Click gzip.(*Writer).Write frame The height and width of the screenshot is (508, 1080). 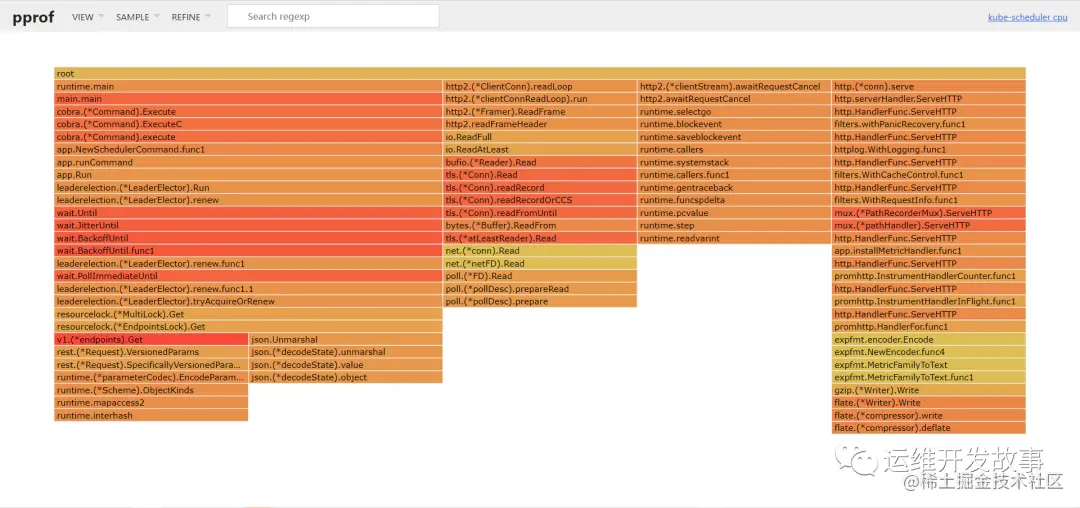coord(928,390)
